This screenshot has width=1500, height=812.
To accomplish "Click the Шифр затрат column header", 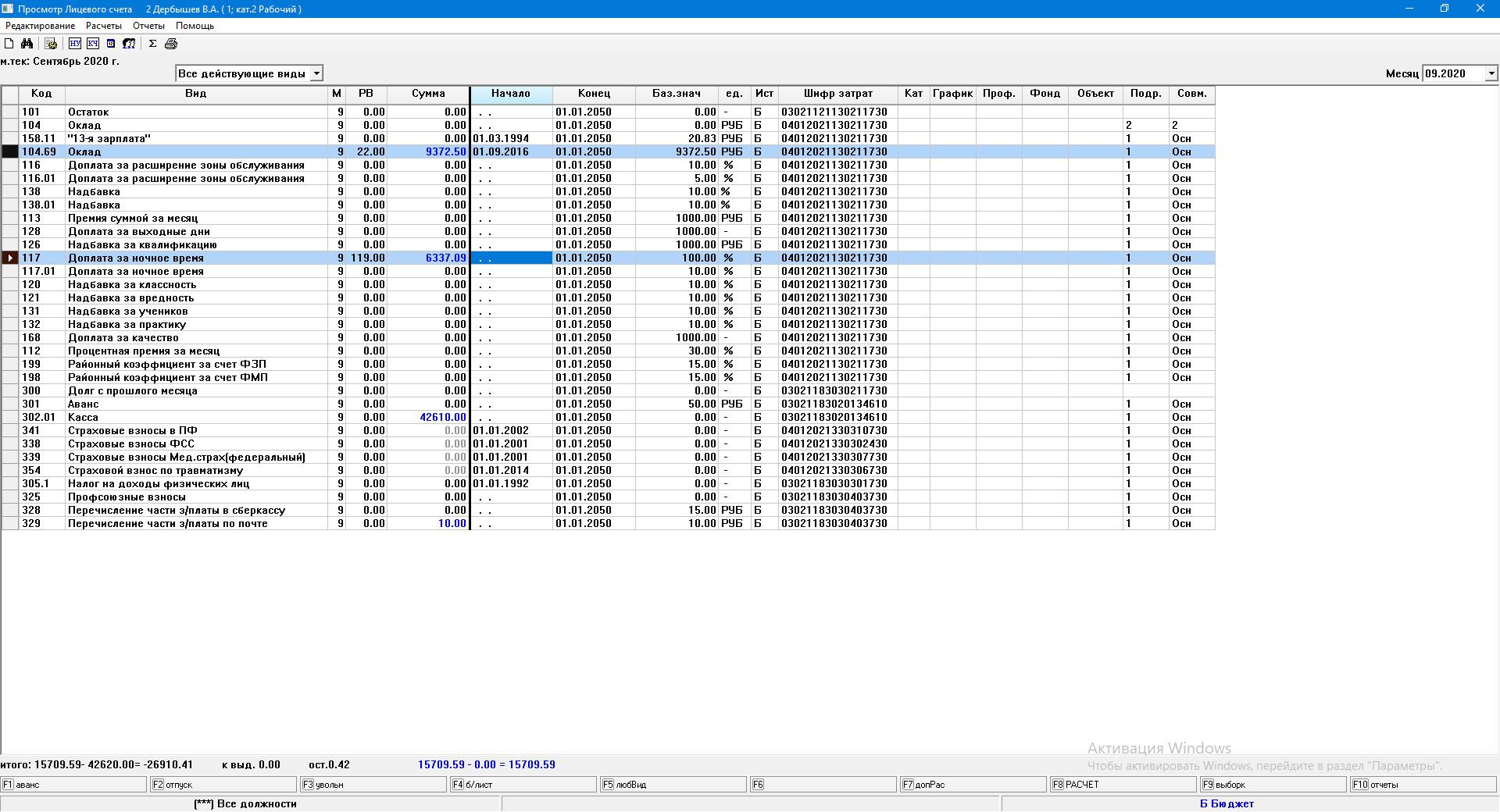I will point(838,94).
